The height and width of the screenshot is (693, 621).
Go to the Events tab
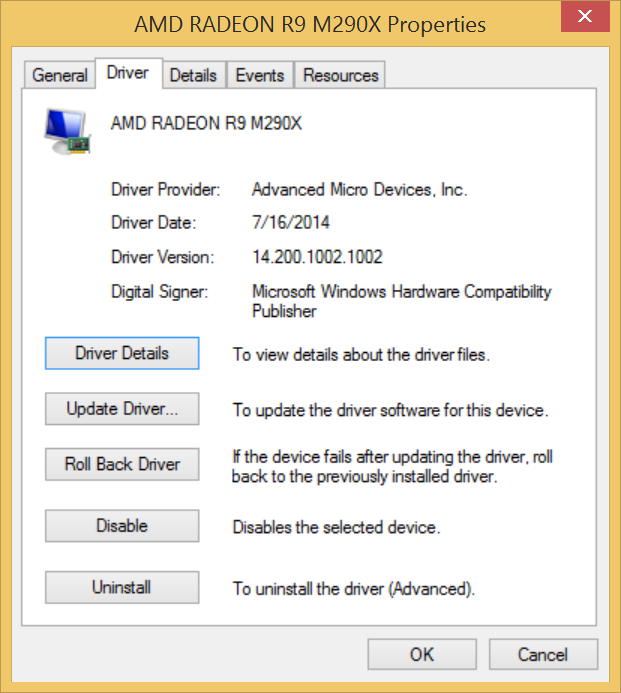260,75
